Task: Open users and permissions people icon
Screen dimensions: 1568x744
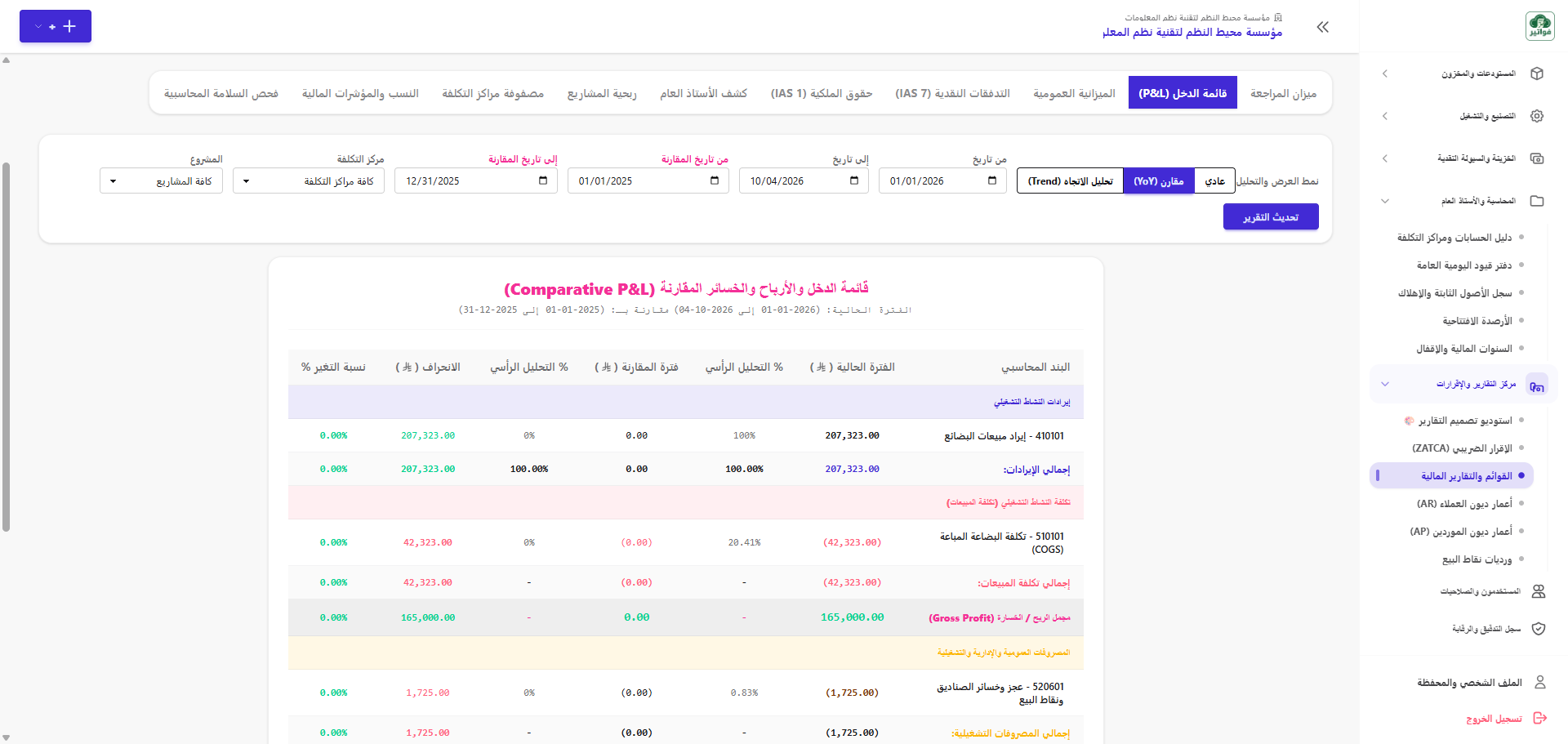Action: tap(1539, 591)
